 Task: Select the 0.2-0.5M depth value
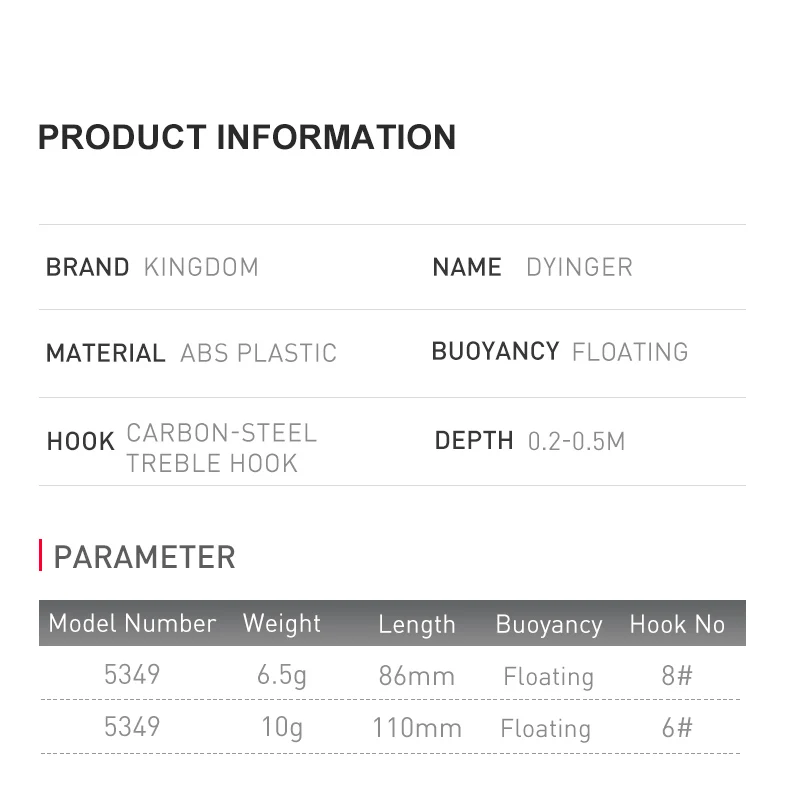(576, 442)
